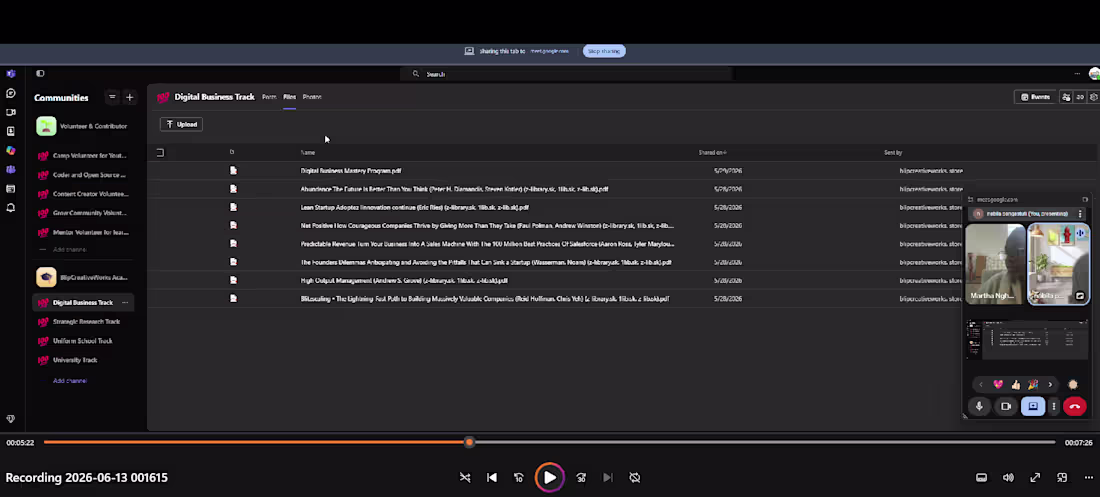Toggle microphone in Meet popup
This screenshot has height=497, width=1100.
tap(979, 406)
